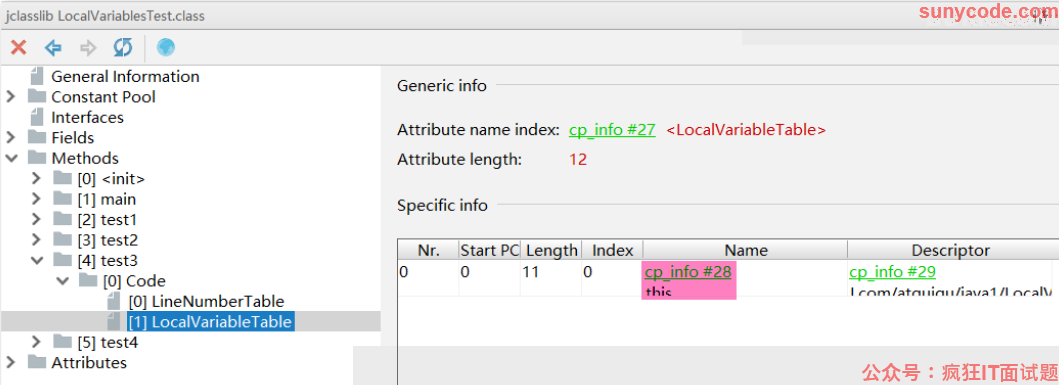Screen dimensions: 1059x385
Task: Expand the Attributes node arrow
Action: (x=11, y=363)
